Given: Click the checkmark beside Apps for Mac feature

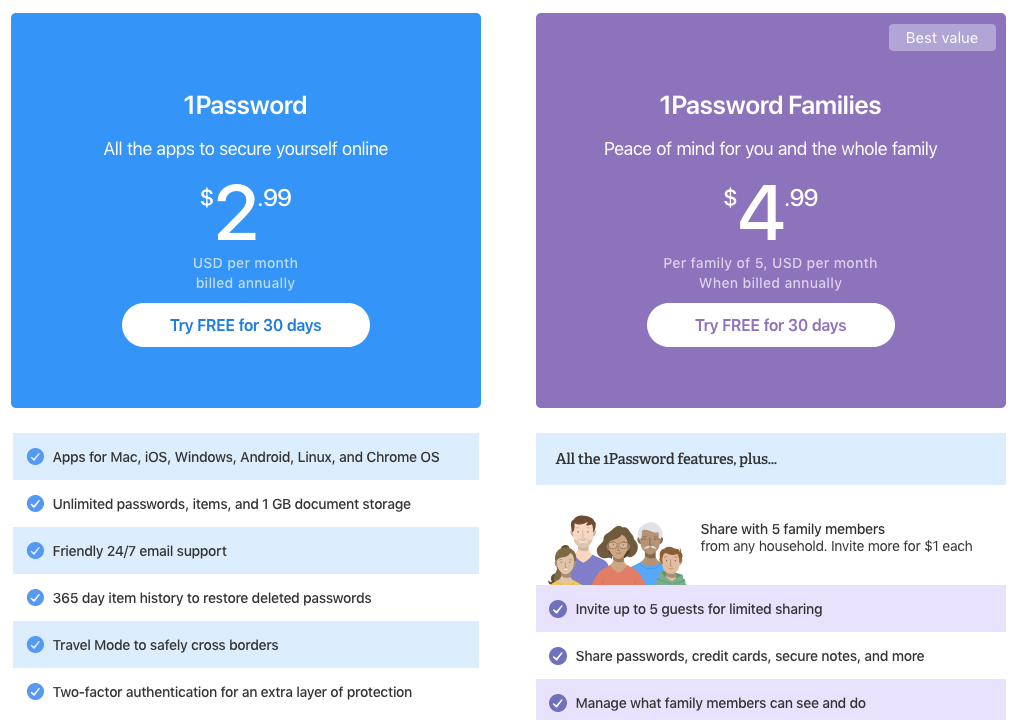Looking at the screenshot, I should pyautogui.click(x=35, y=457).
